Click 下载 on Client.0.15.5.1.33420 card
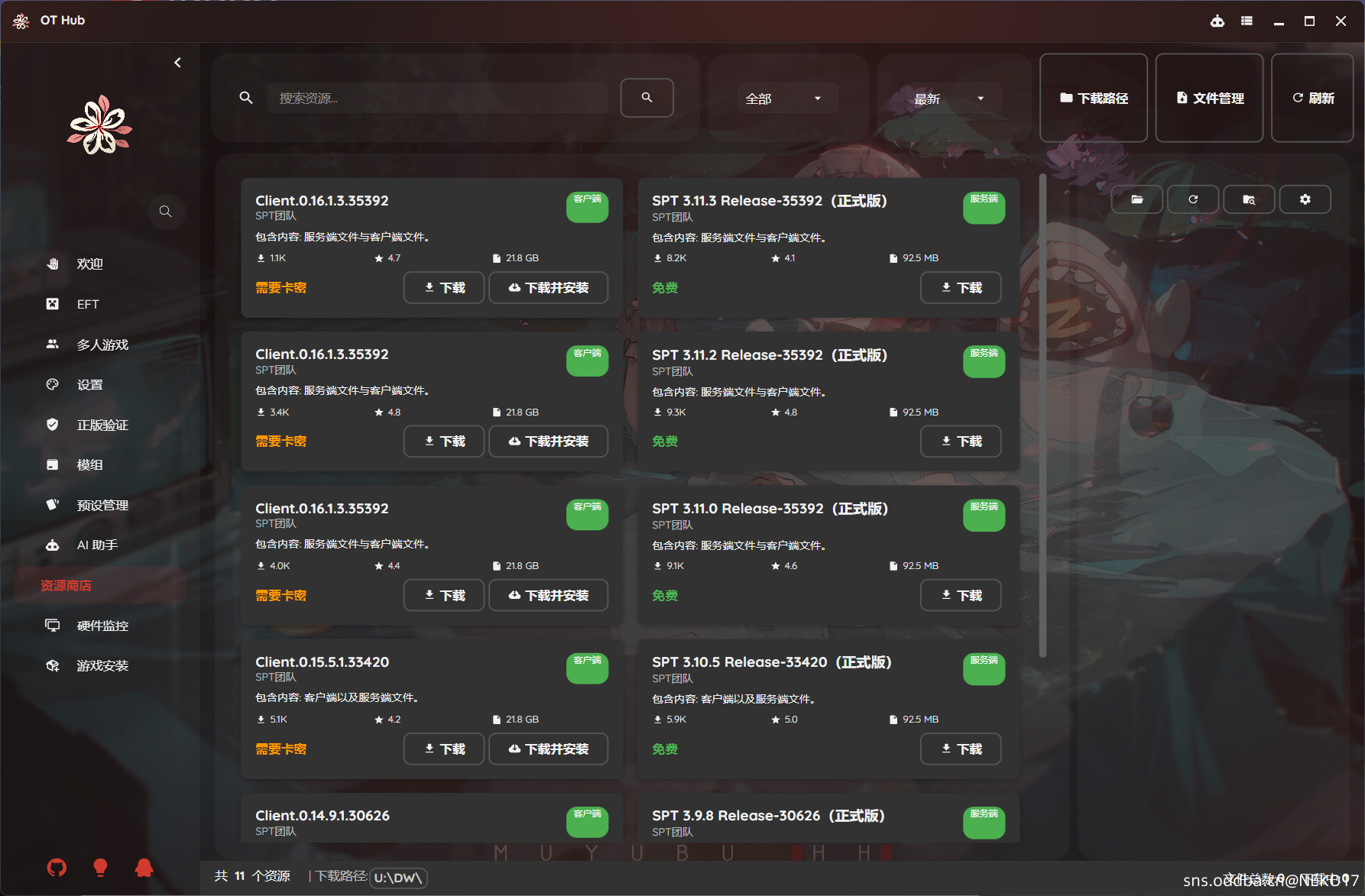 tap(444, 749)
